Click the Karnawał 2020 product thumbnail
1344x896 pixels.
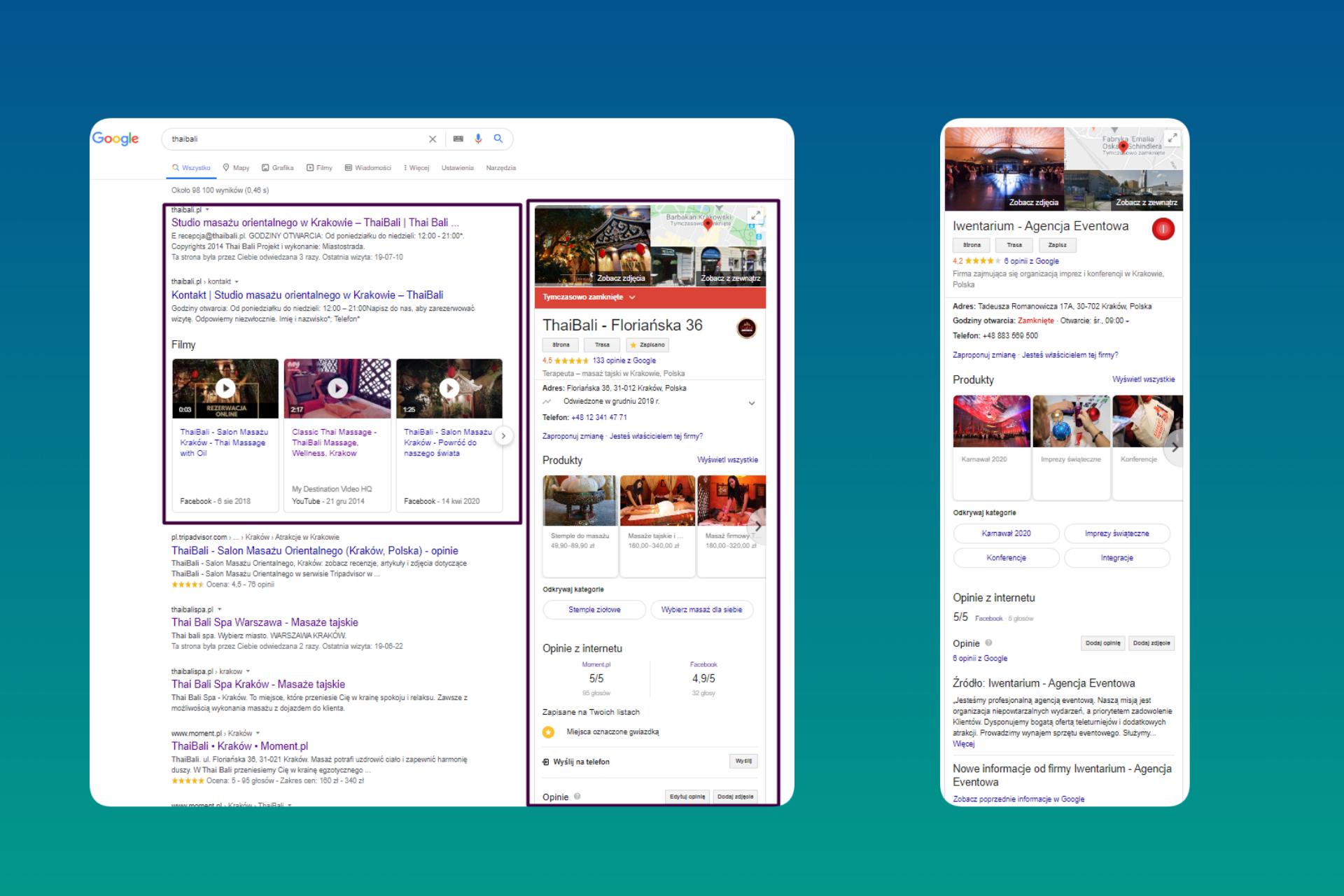point(991,421)
